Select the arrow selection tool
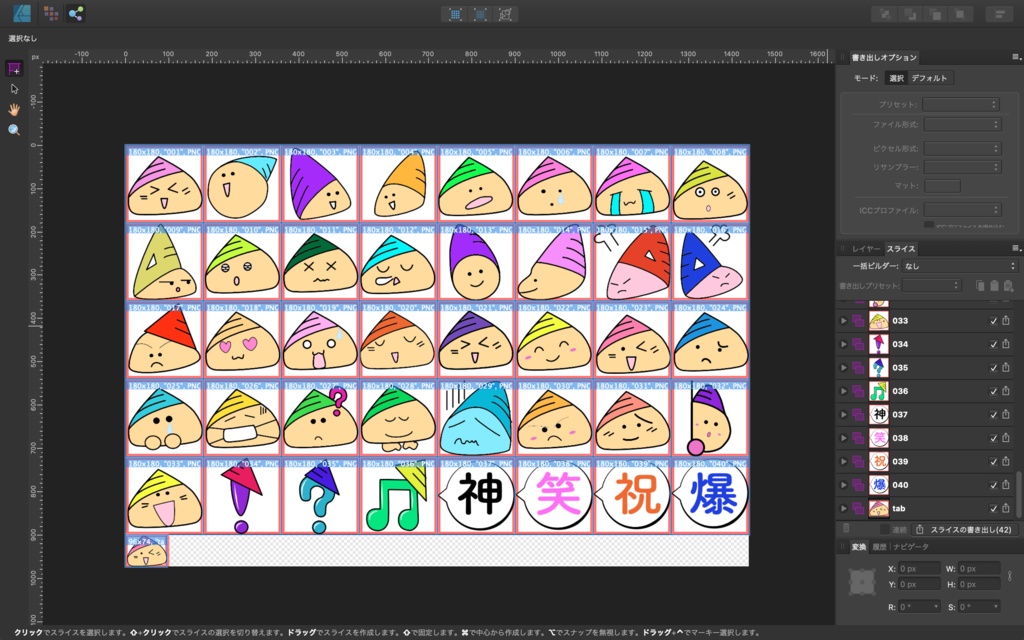1024x640 pixels. point(14,88)
